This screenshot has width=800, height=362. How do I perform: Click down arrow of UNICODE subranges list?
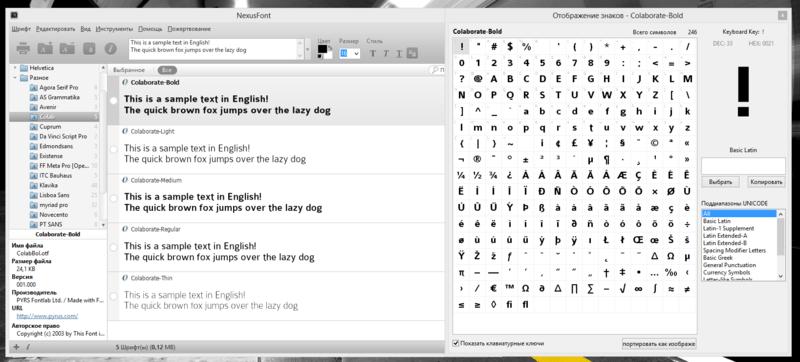781,276
